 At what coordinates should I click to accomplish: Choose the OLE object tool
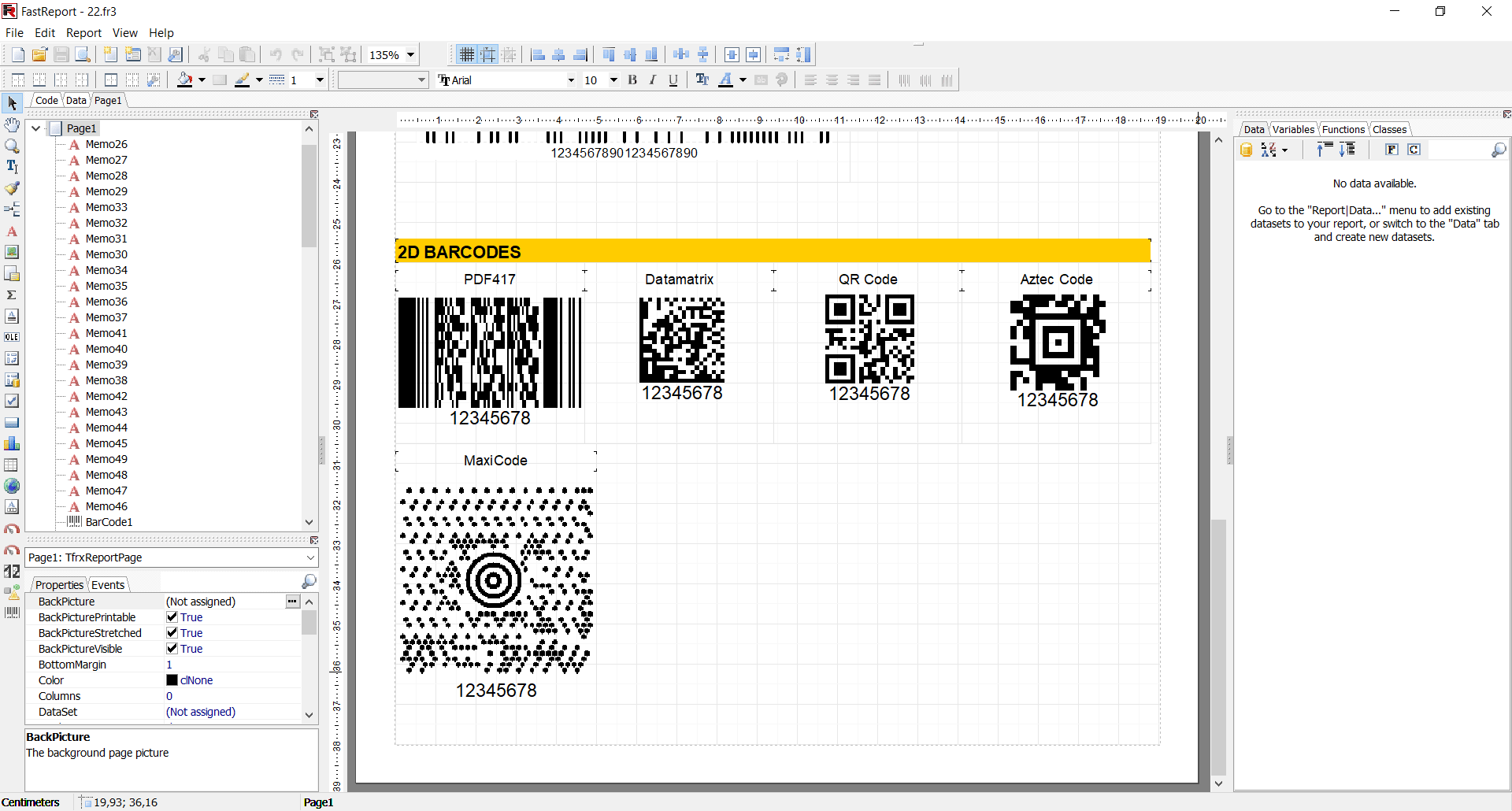click(12, 337)
